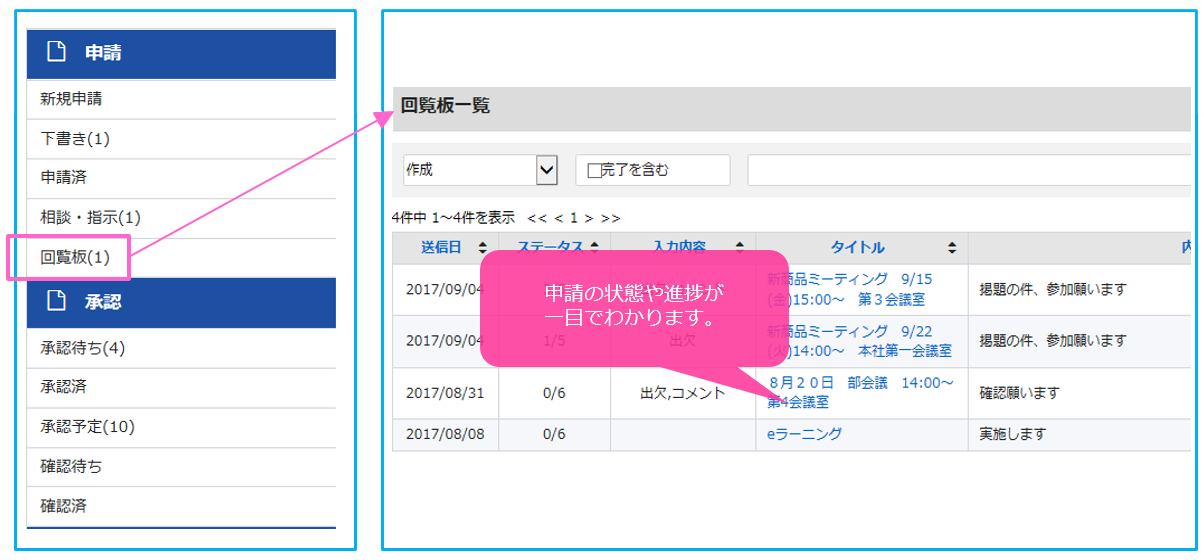The height and width of the screenshot is (560, 1204).
Task: Click the search text field
Action: coord(970,170)
